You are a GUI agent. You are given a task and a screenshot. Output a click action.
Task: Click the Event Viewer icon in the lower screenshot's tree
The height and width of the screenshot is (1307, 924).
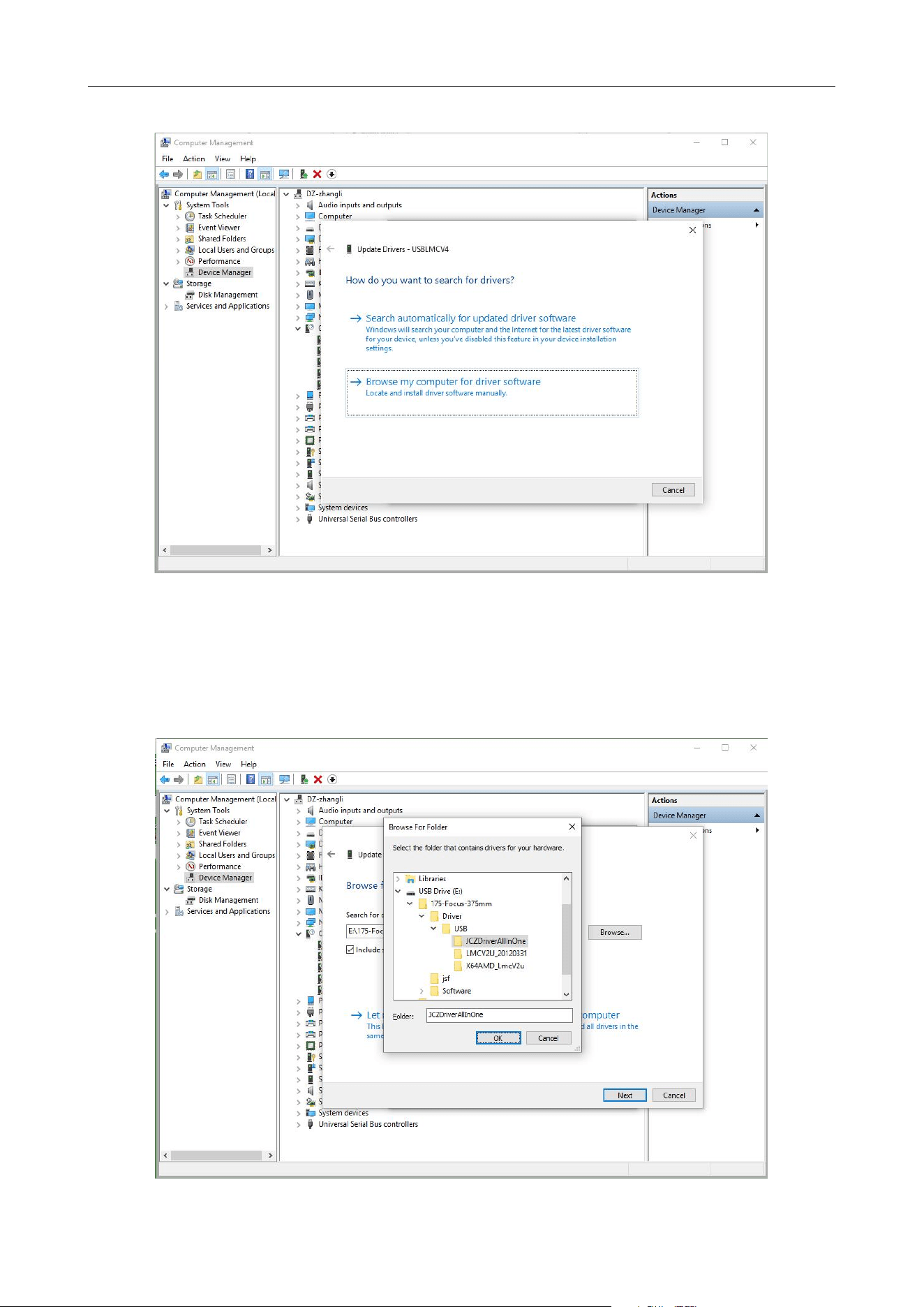coord(191,833)
